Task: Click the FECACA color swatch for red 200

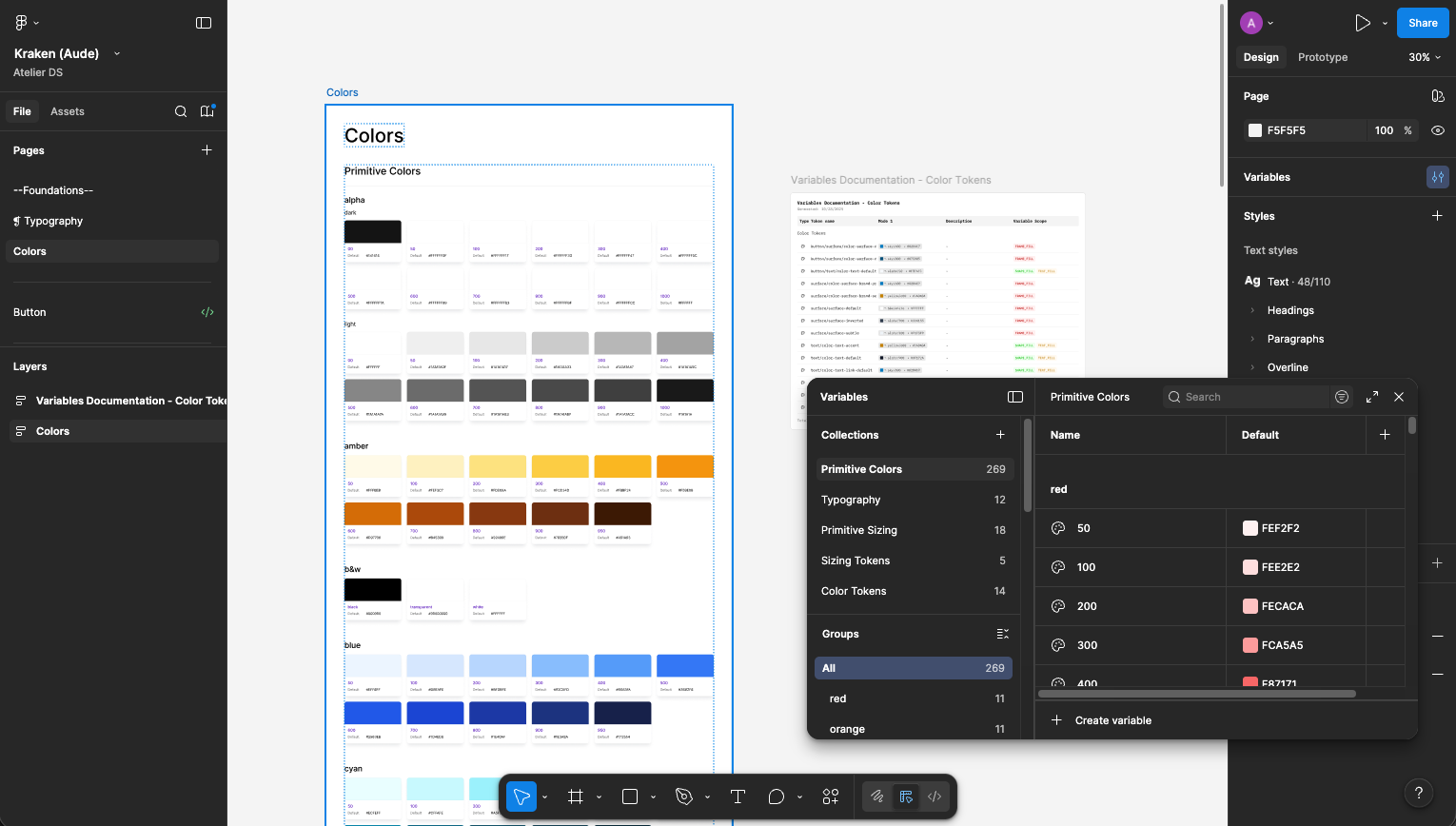Action: click(1250, 606)
